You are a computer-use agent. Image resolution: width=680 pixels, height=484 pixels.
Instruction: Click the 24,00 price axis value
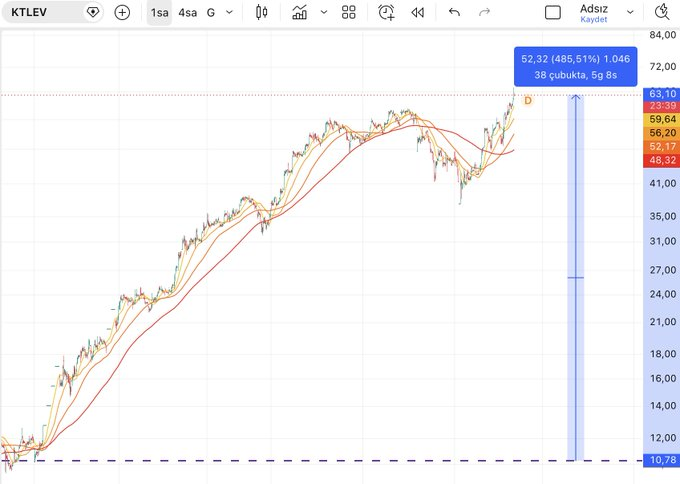[663, 294]
